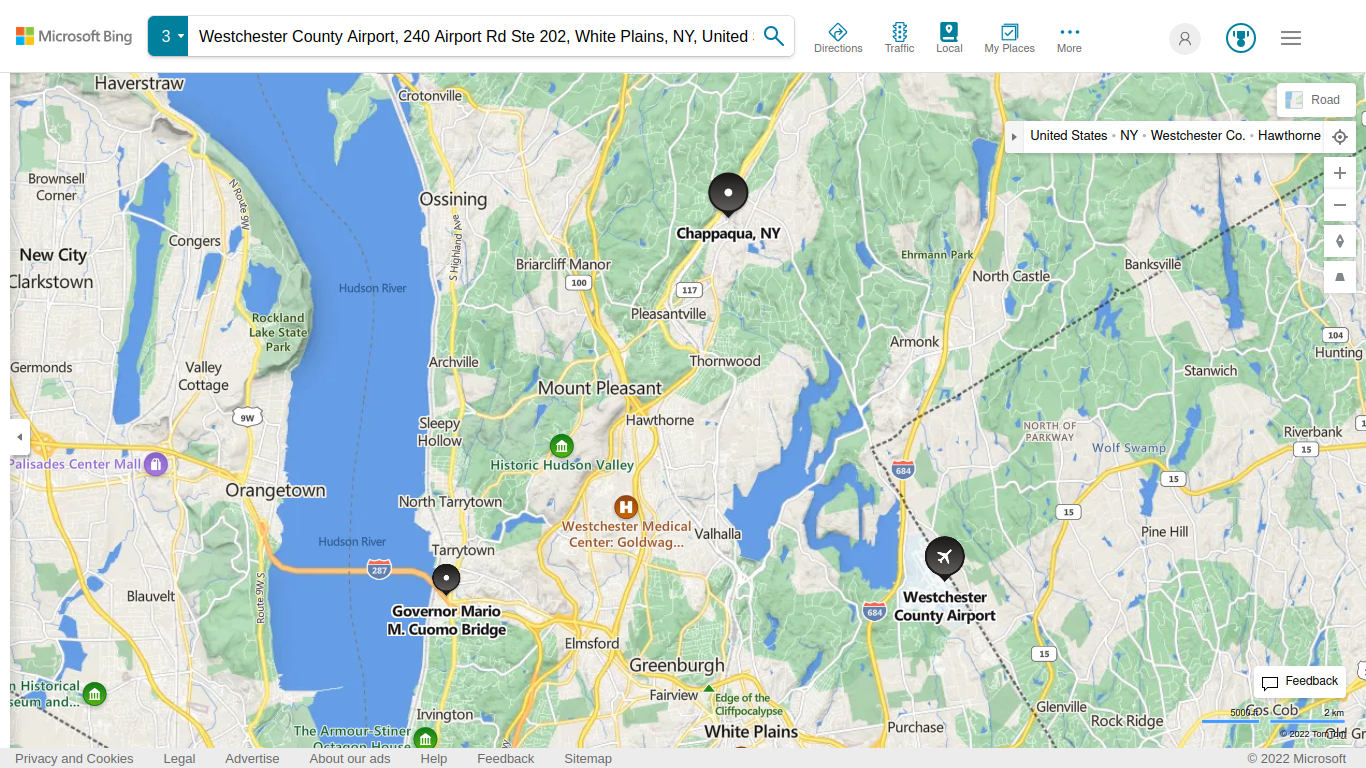Screen dimensions: 1366x768
Task: Click the Pleasantville map label
Action: pyautogui.click(x=669, y=314)
